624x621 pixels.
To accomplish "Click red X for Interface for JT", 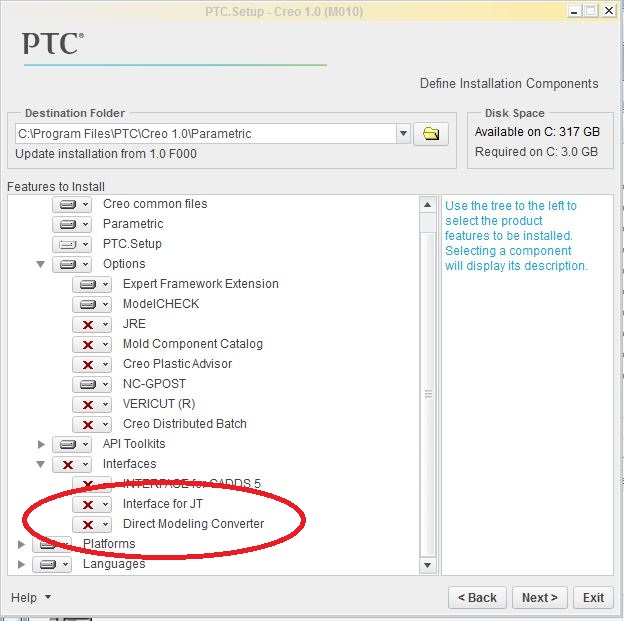I will 88,504.
